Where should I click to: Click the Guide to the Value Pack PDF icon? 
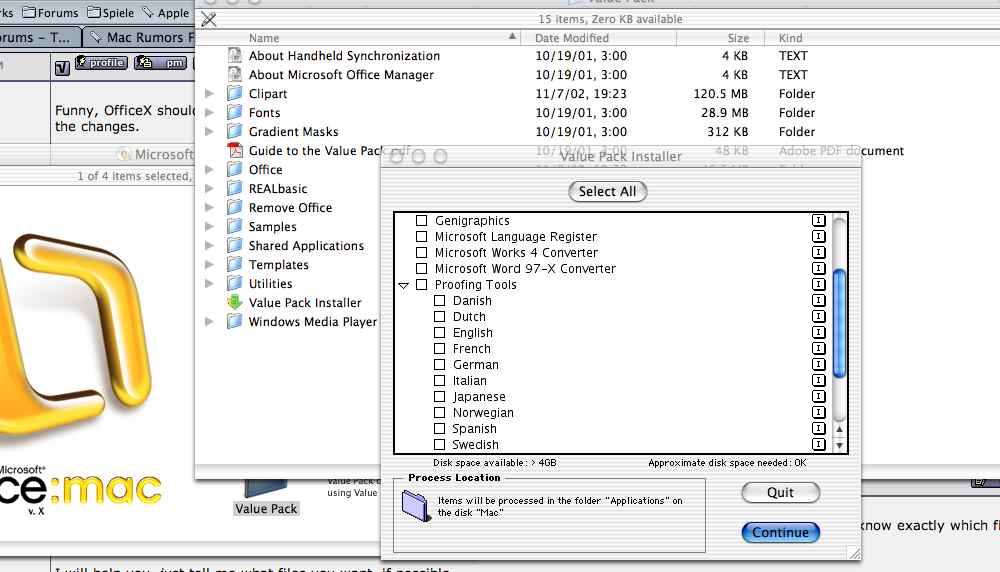tap(235, 150)
